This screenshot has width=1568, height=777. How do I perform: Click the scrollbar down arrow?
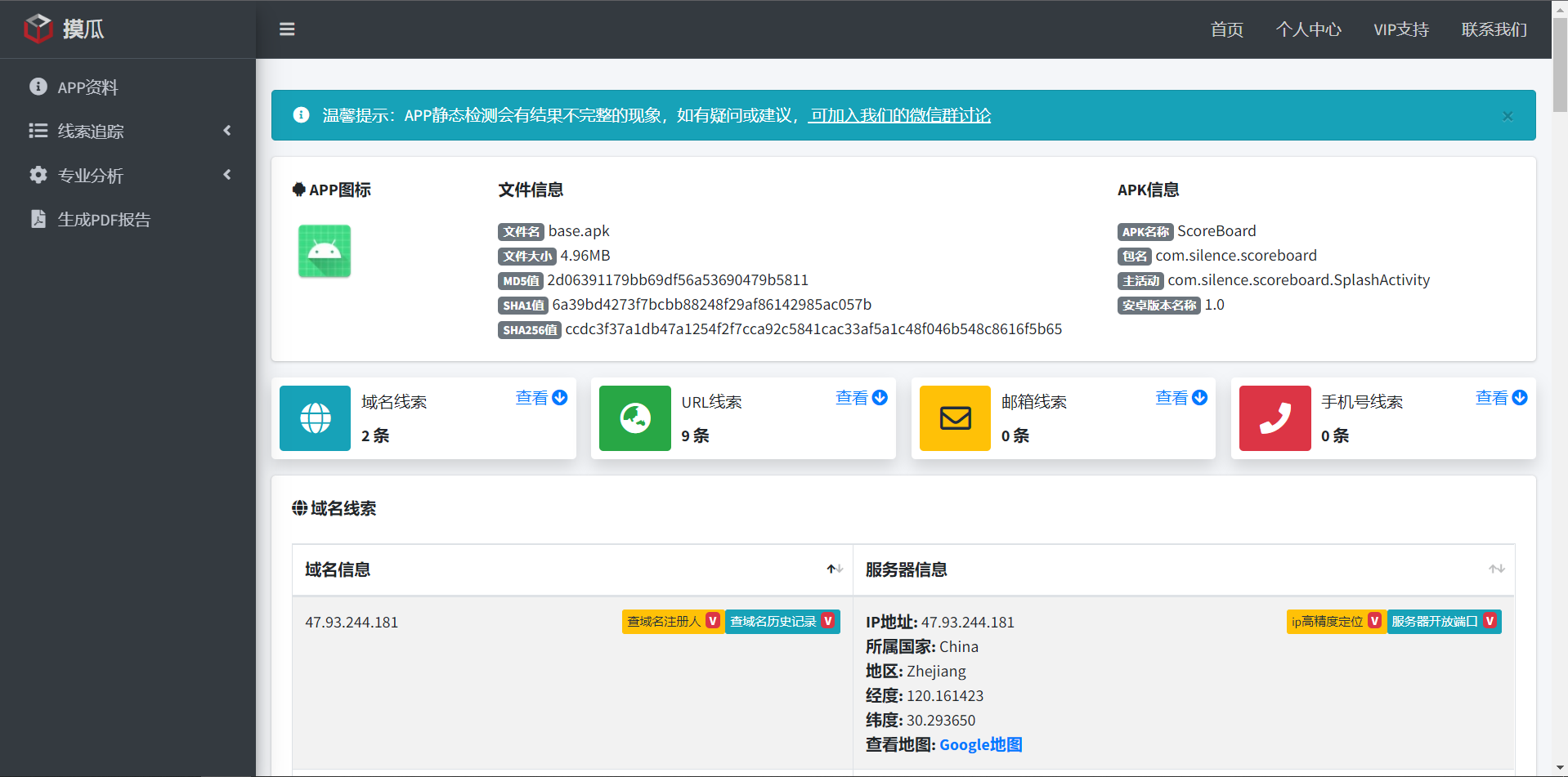pos(1560,769)
